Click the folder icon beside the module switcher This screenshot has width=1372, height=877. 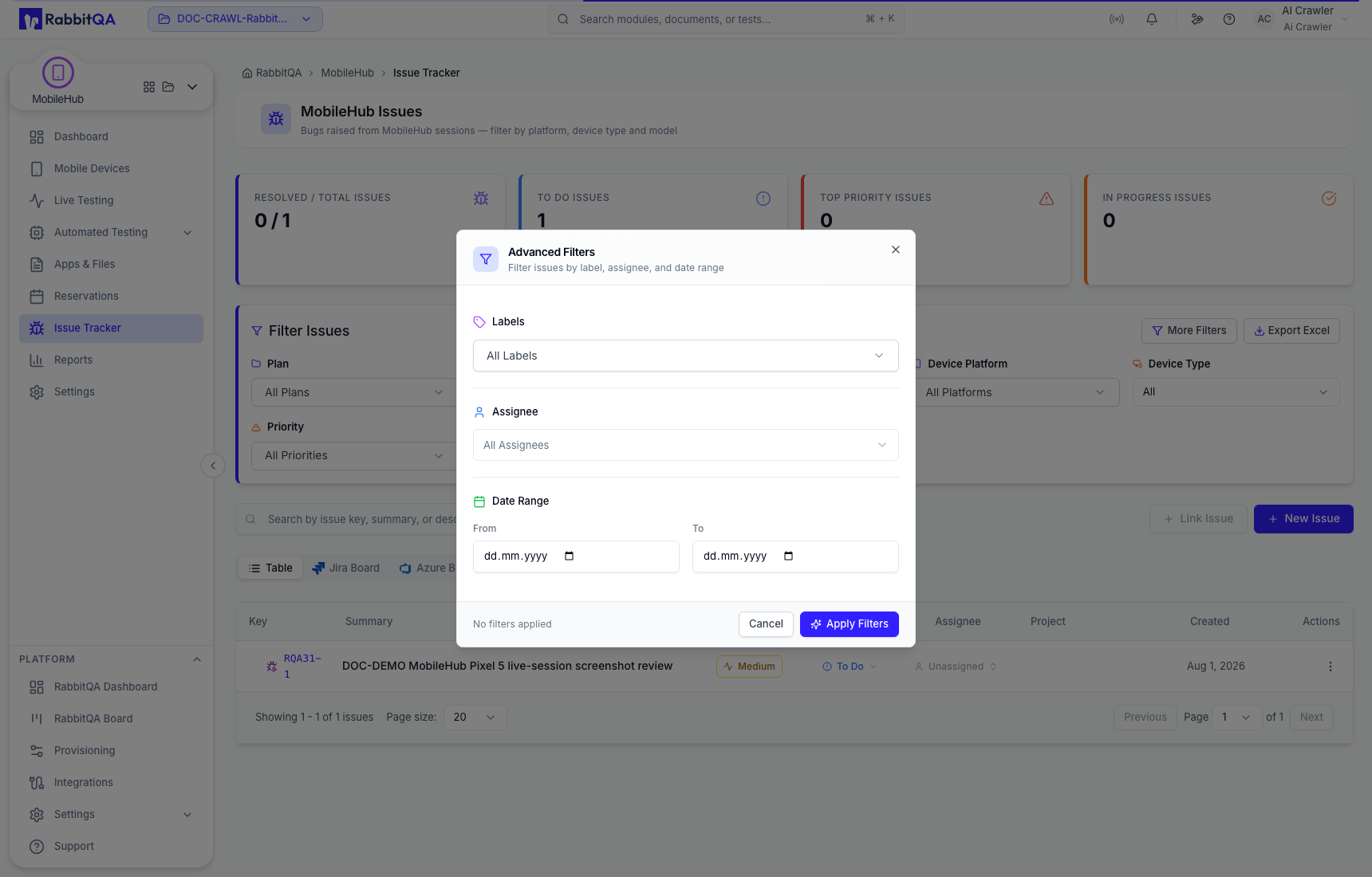[168, 87]
